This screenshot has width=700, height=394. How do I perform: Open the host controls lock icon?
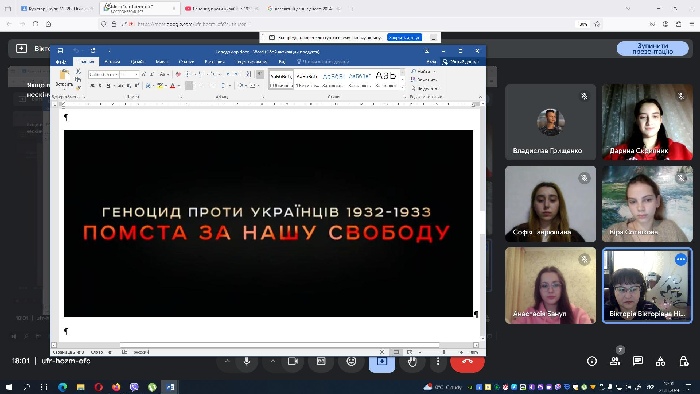pyautogui.click(x=683, y=361)
